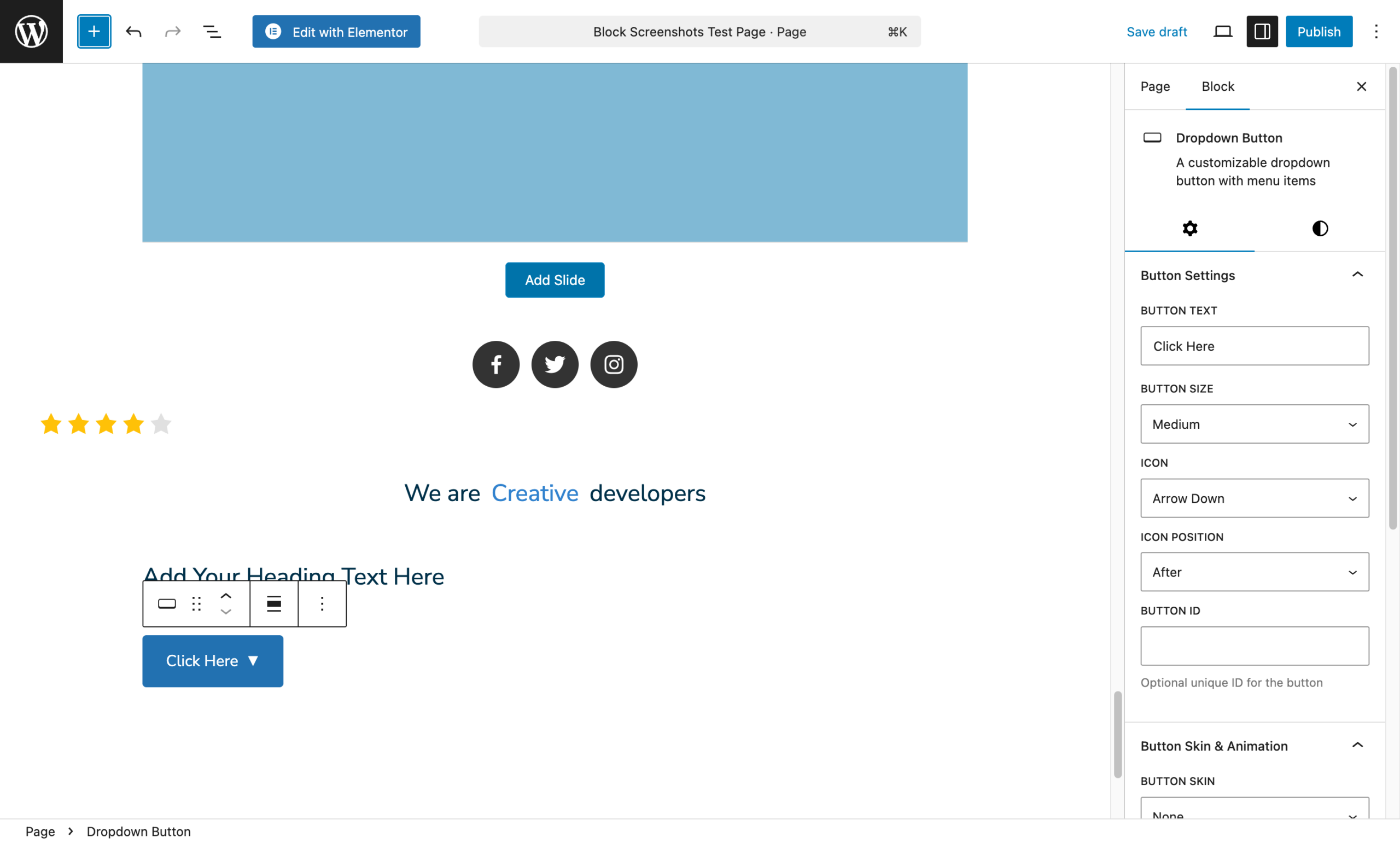Toggle the settings sidebar panel

1262,31
